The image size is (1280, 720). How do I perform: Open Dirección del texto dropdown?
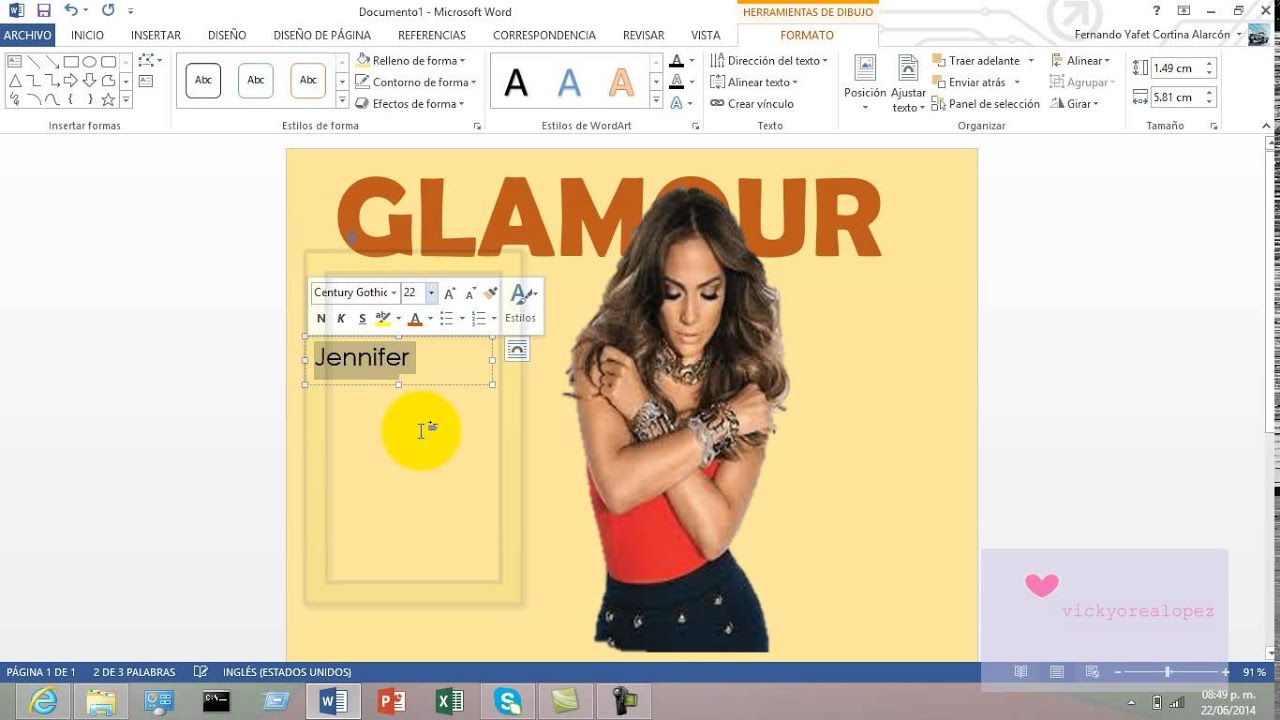click(x=769, y=61)
